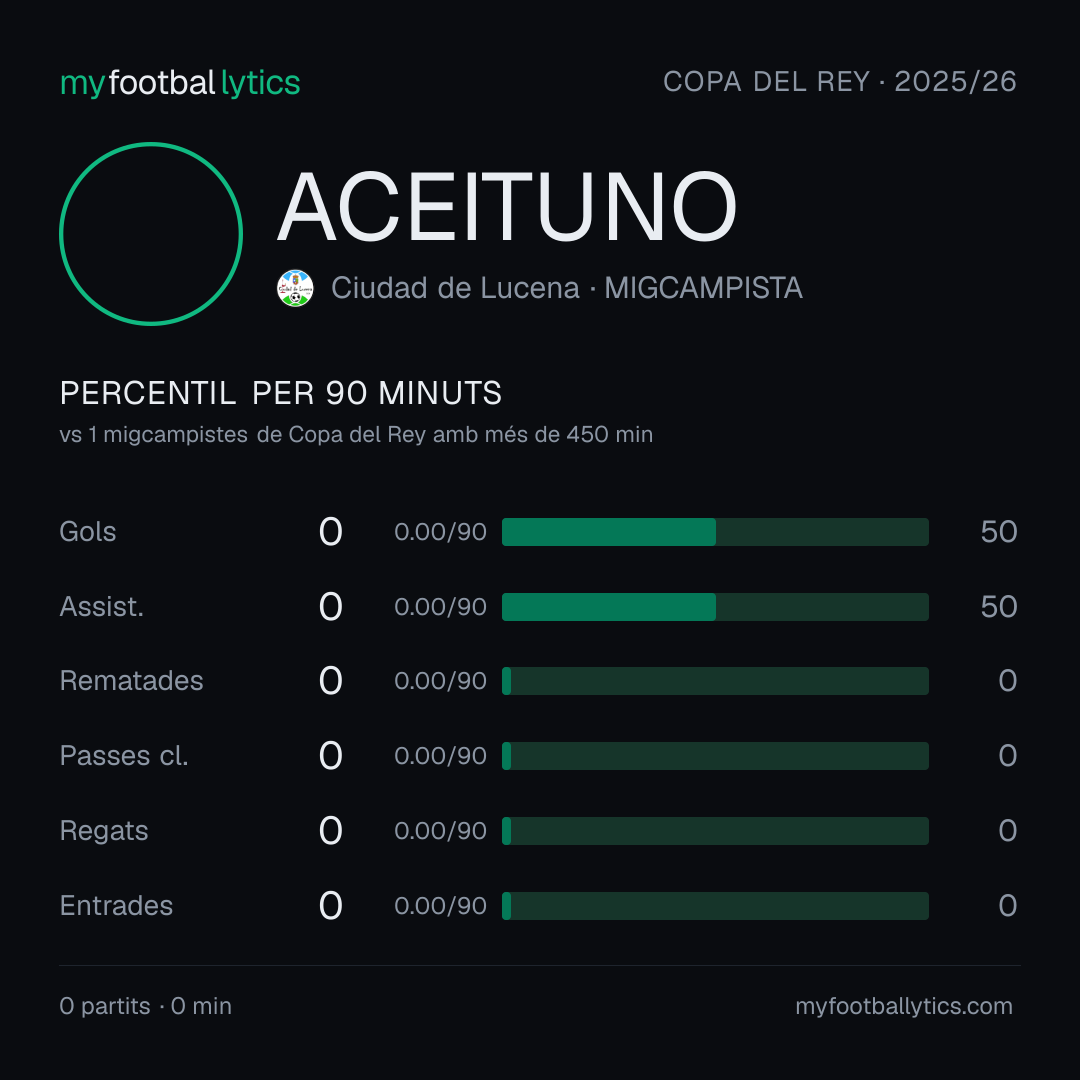Click the Gols percentile value 50
The height and width of the screenshot is (1080, 1080).
tap(999, 532)
